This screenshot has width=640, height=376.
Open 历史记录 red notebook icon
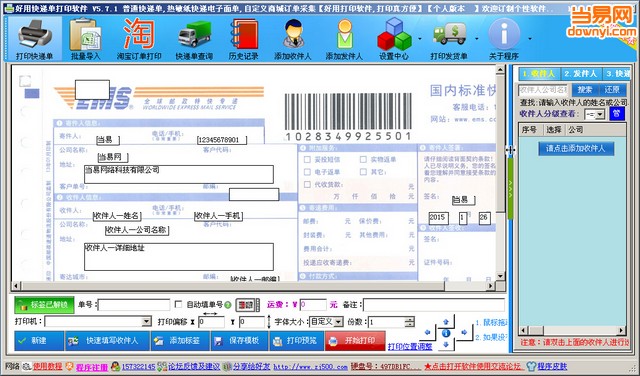244,39
